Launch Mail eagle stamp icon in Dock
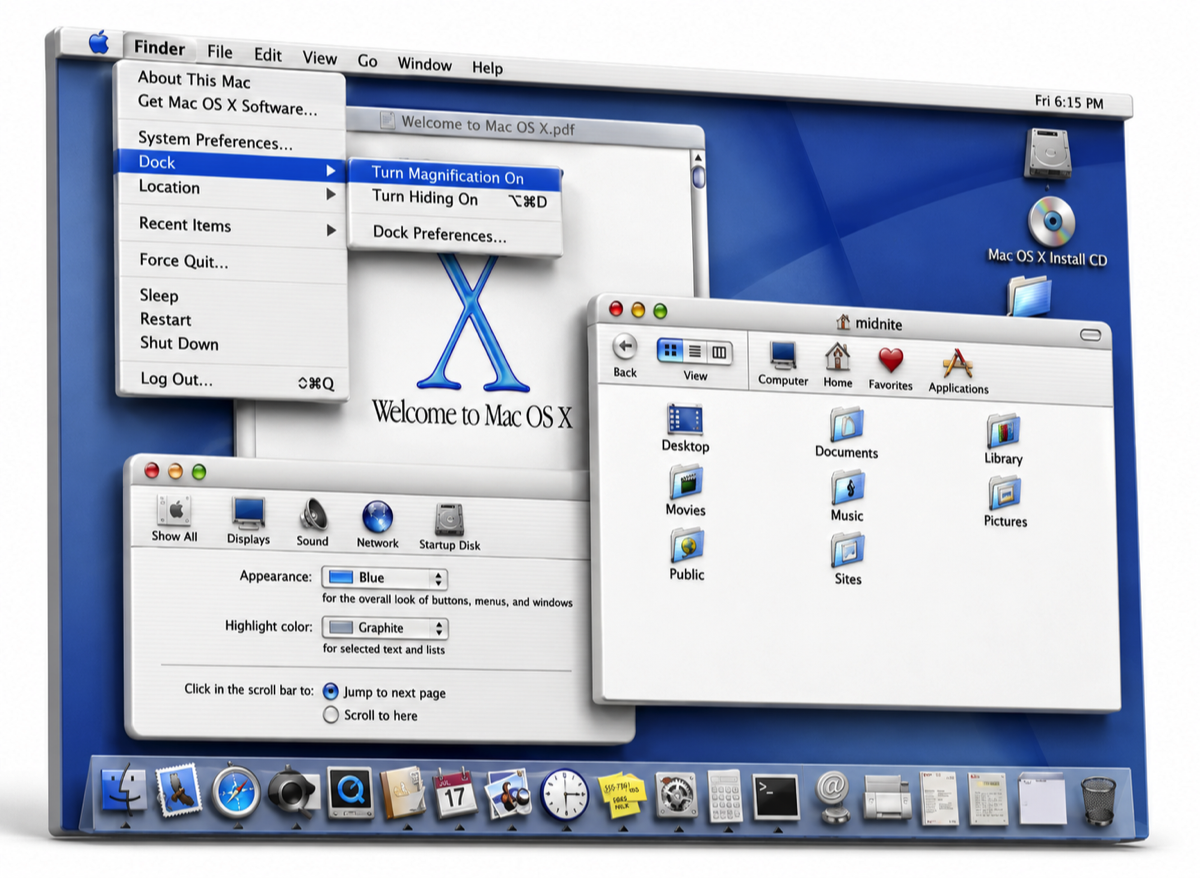The image size is (1200, 878). pyautogui.click(x=180, y=789)
